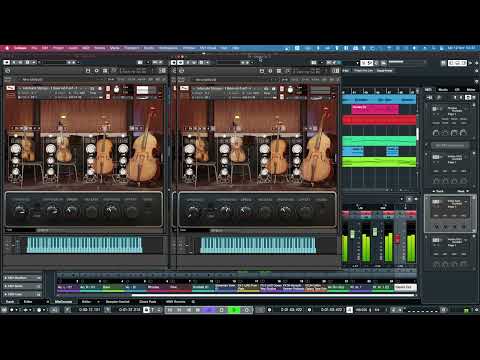Viewport: 480px width, 360px height.
Task: Select the lime-green audio event in the project window
Action: pos(379,162)
